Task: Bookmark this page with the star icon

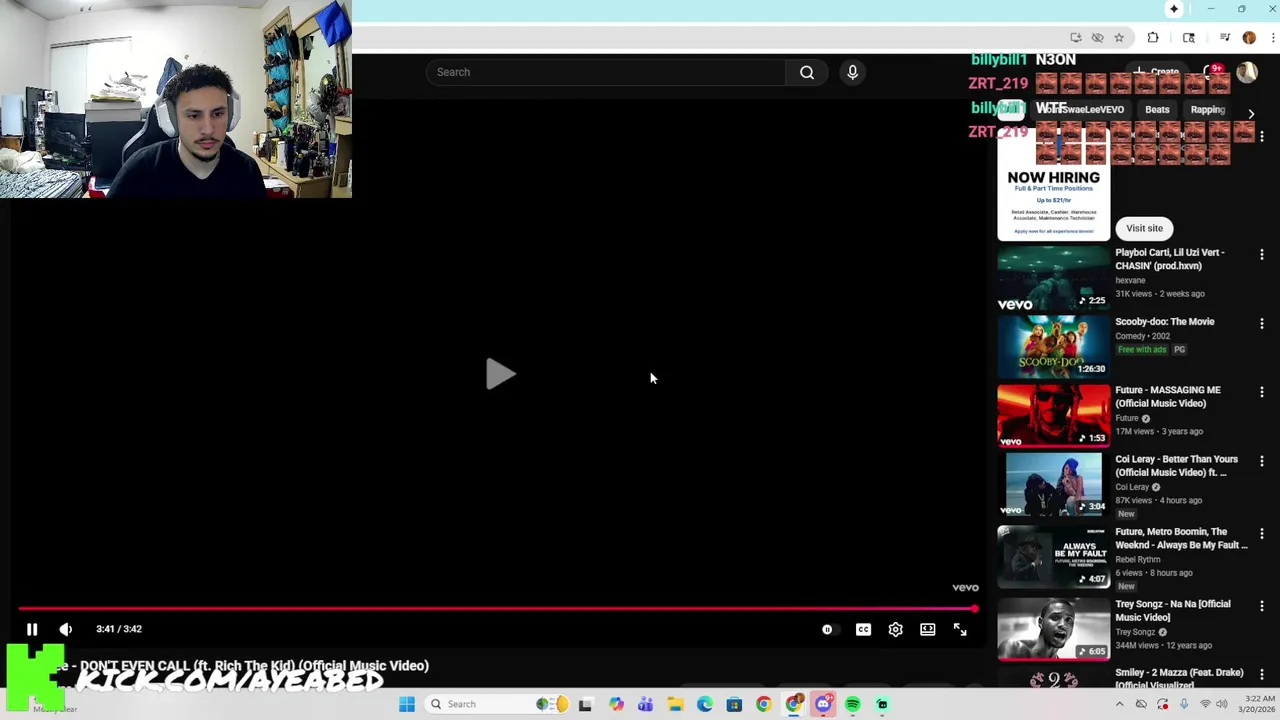Action: [x=1119, y=38]
